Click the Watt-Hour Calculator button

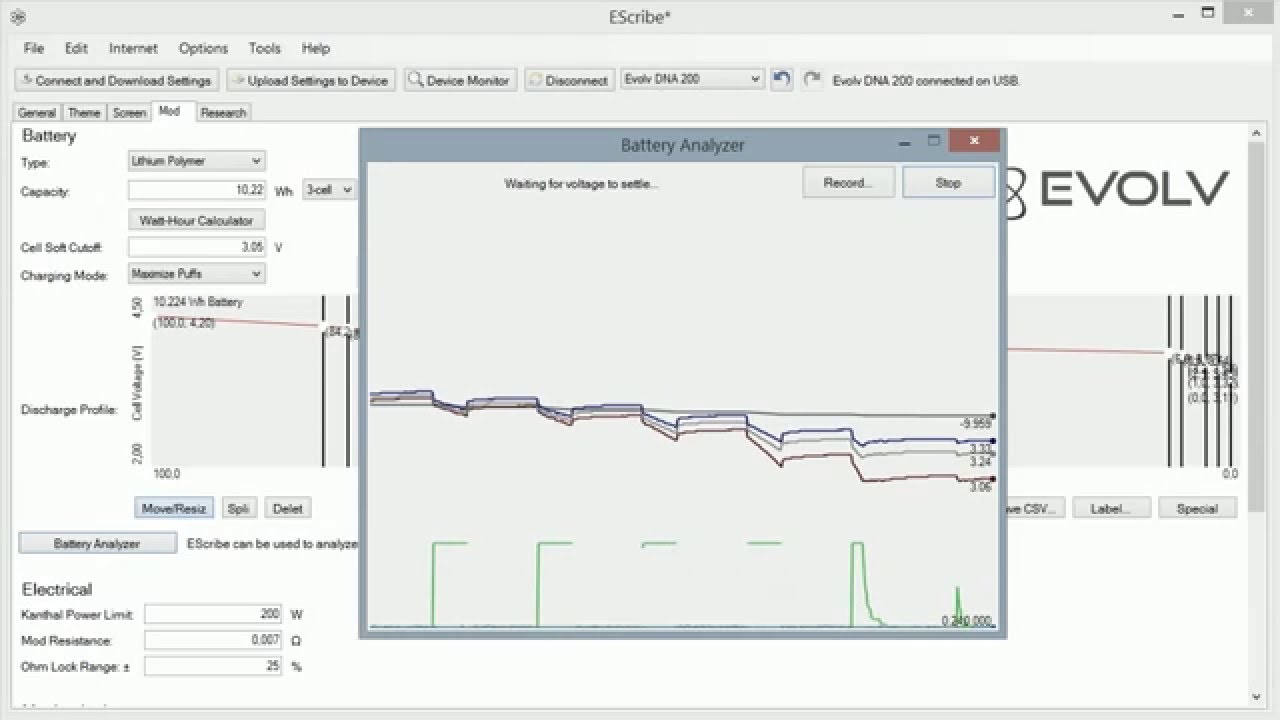196,220
